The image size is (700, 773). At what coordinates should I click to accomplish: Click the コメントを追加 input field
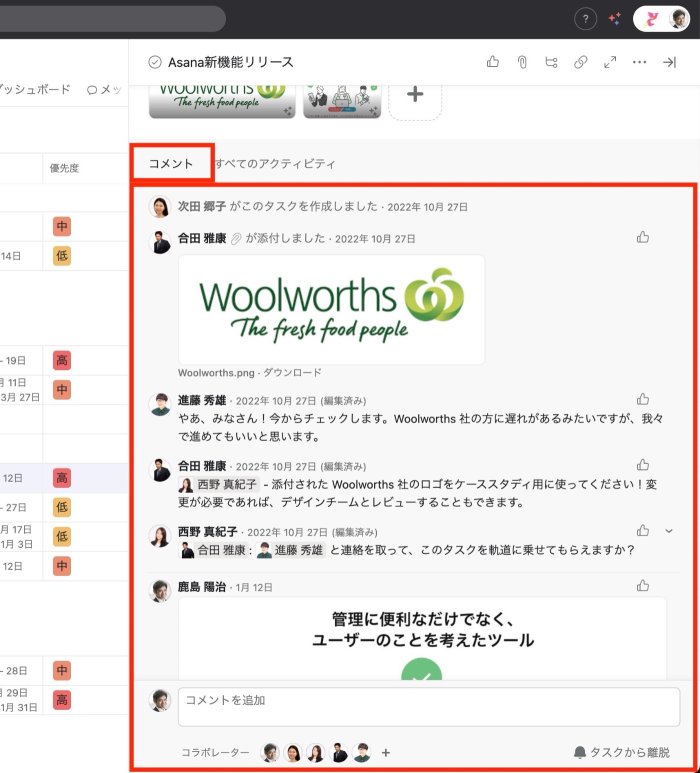click(428, 706)
